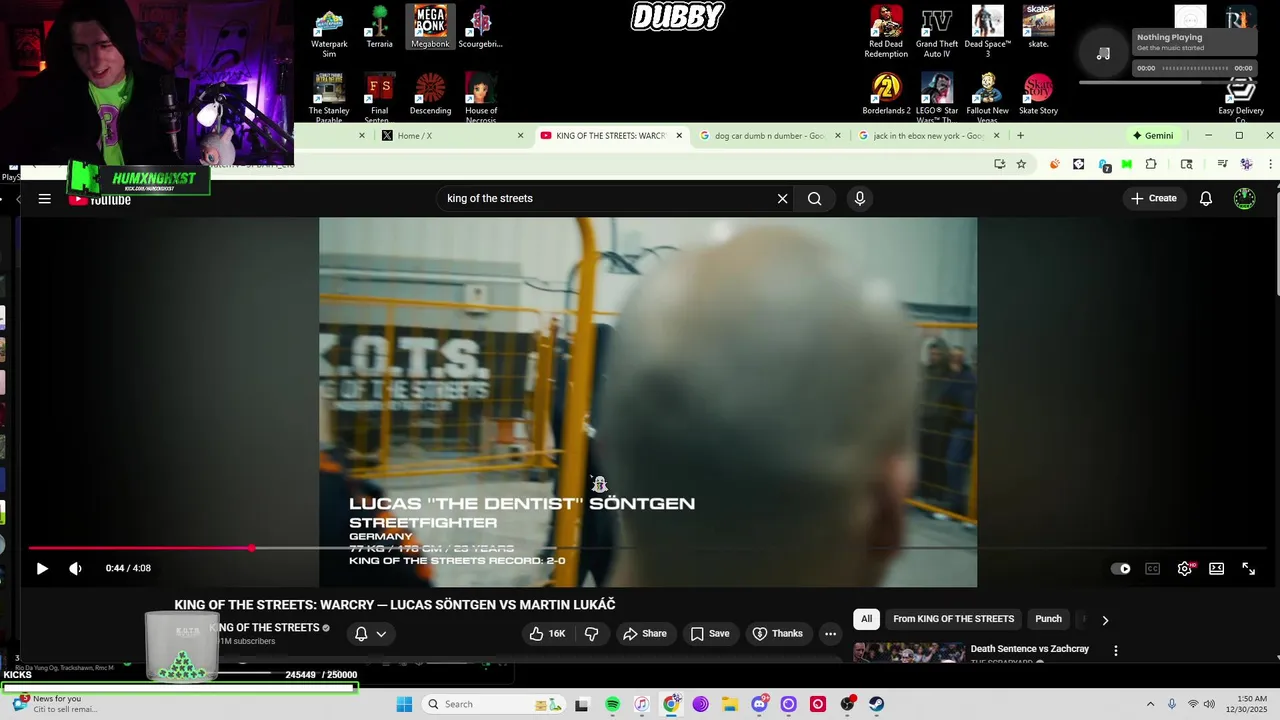
Task: Open News for you widget
Action: [x=55, y=704]
